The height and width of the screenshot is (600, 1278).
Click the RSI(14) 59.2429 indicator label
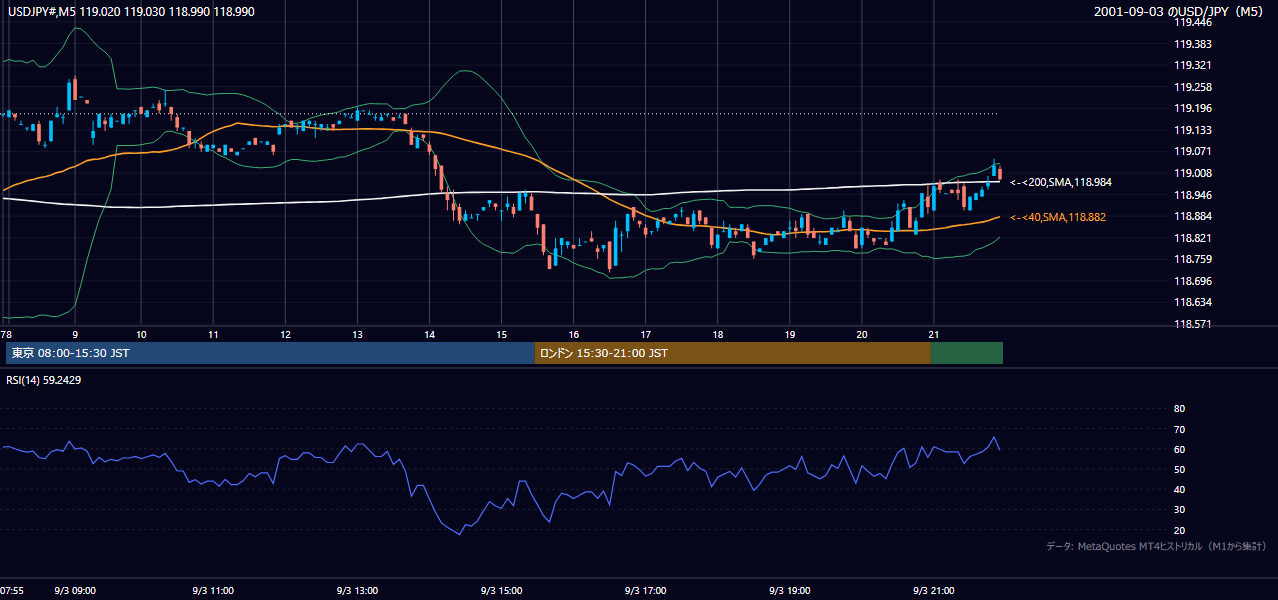pos(44,380)
